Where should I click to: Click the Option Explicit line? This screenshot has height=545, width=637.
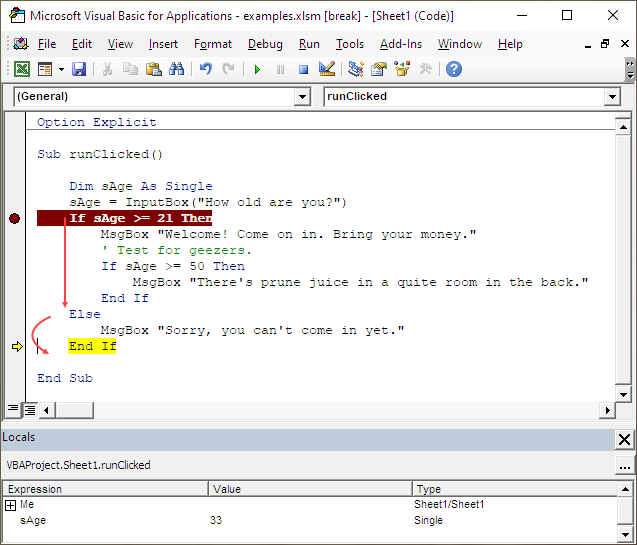97,122
